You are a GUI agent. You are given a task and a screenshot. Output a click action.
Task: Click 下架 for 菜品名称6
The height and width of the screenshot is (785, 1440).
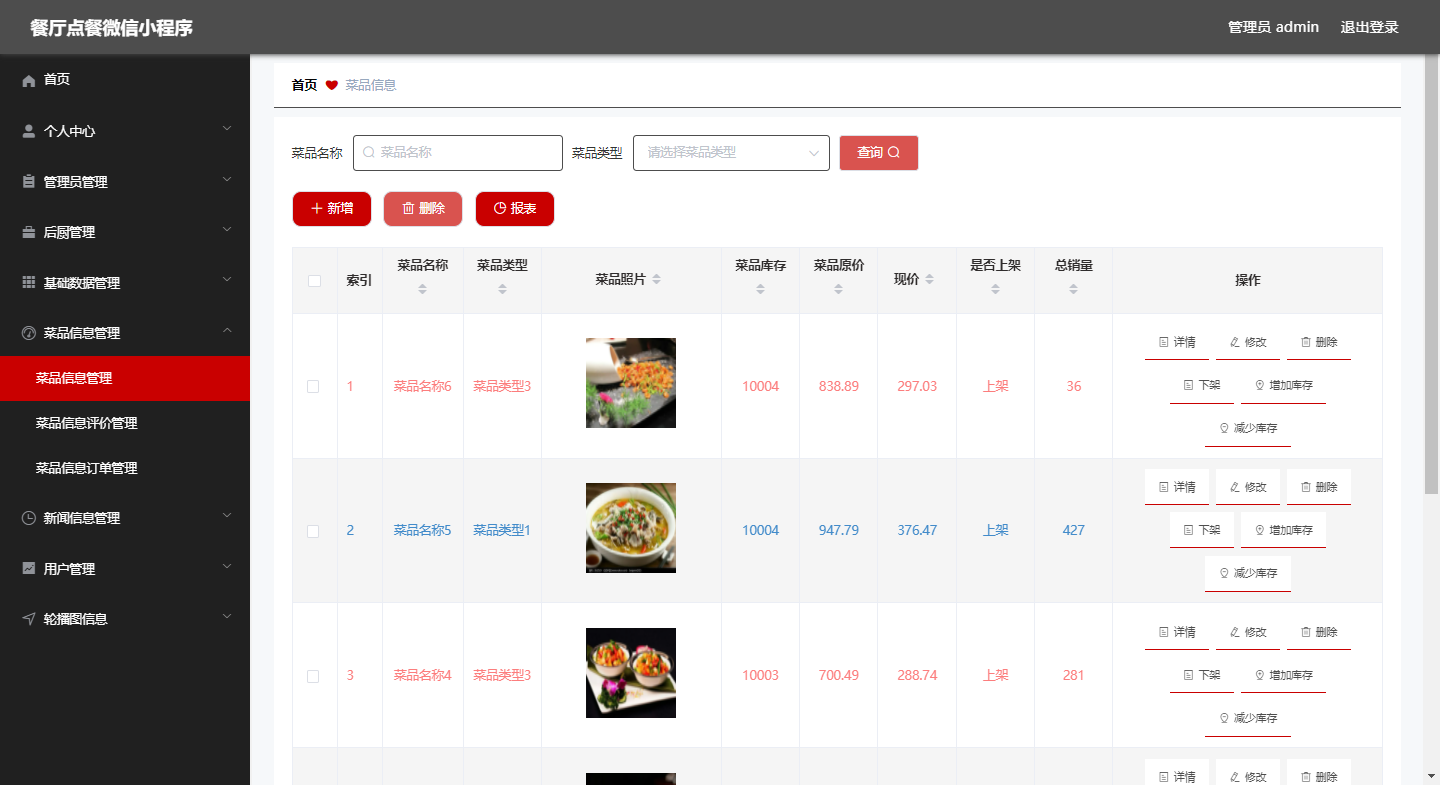point(1202,385)
